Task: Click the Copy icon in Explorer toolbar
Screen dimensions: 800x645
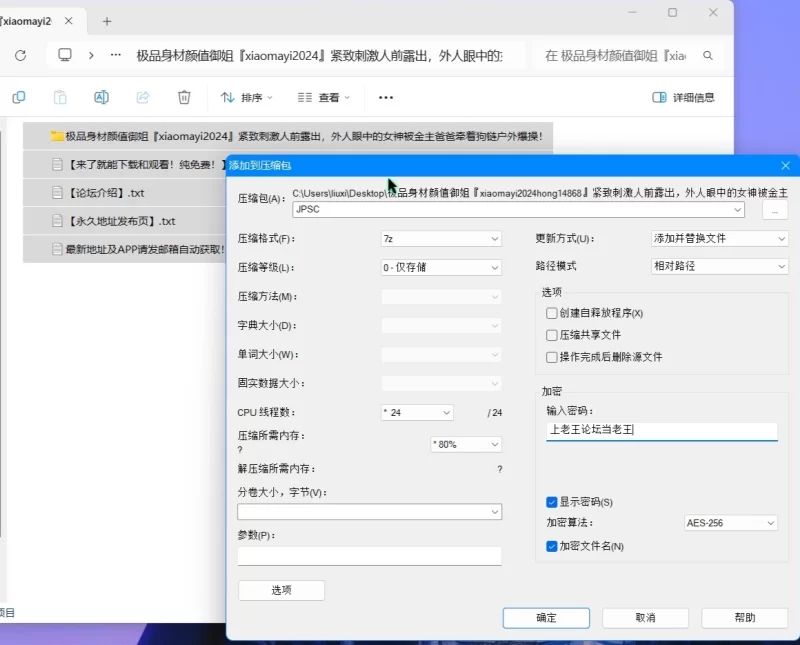Action: 19,97
